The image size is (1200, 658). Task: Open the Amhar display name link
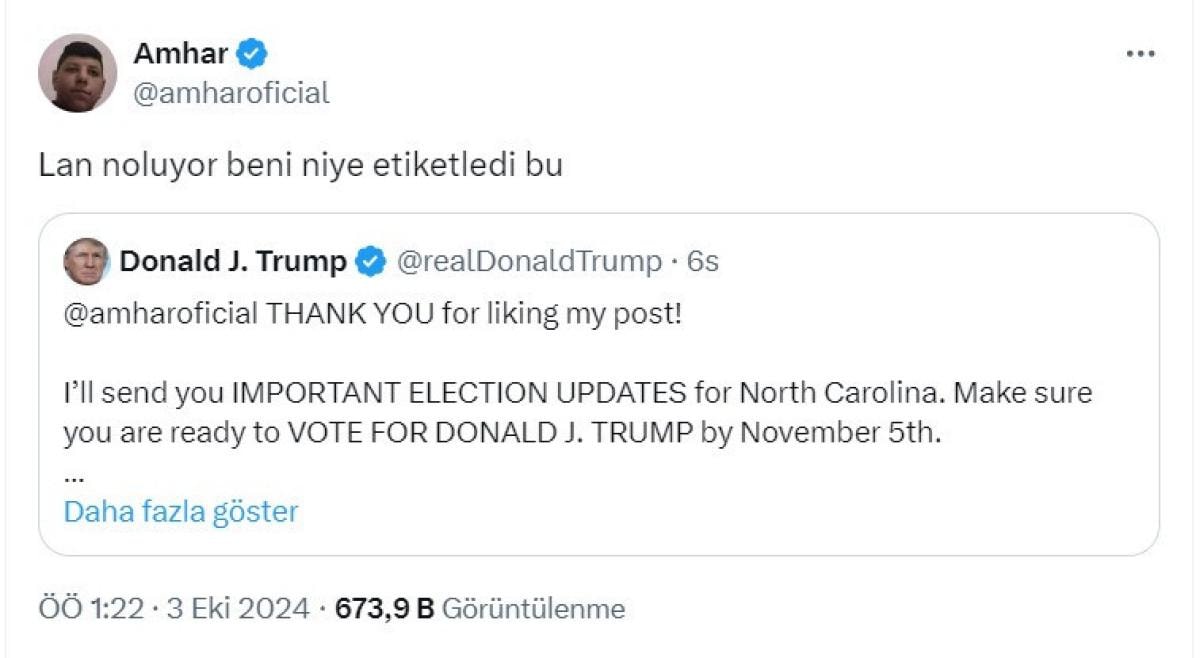coord(180,53)
